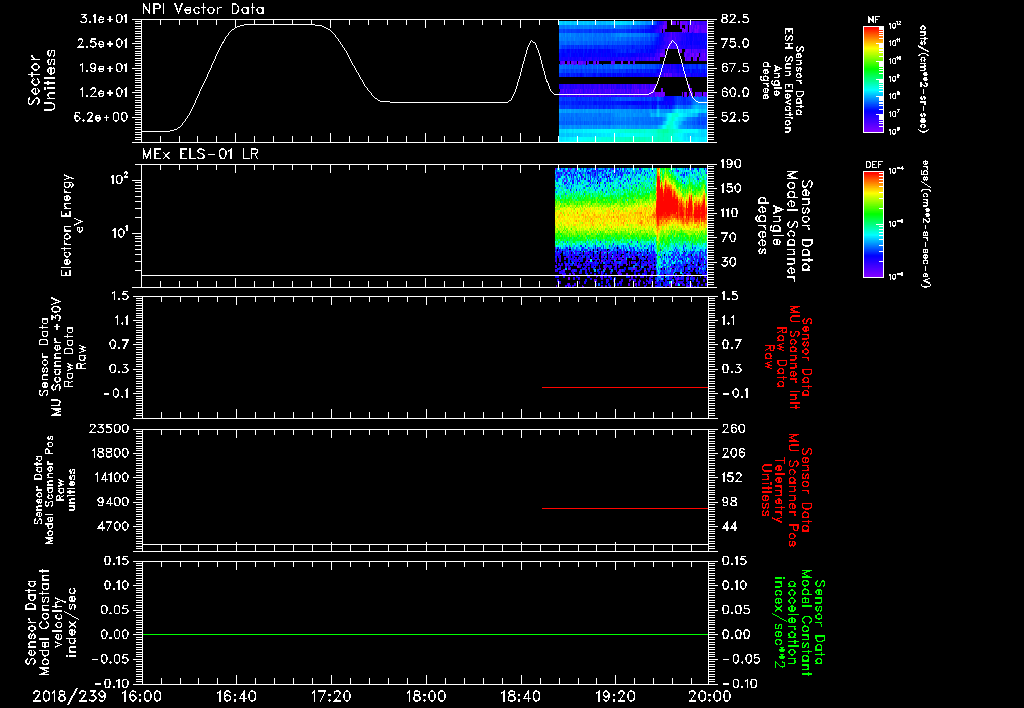Click the 98 telemetry tick value
This screenshot has width=1024, height=708.
729,502
